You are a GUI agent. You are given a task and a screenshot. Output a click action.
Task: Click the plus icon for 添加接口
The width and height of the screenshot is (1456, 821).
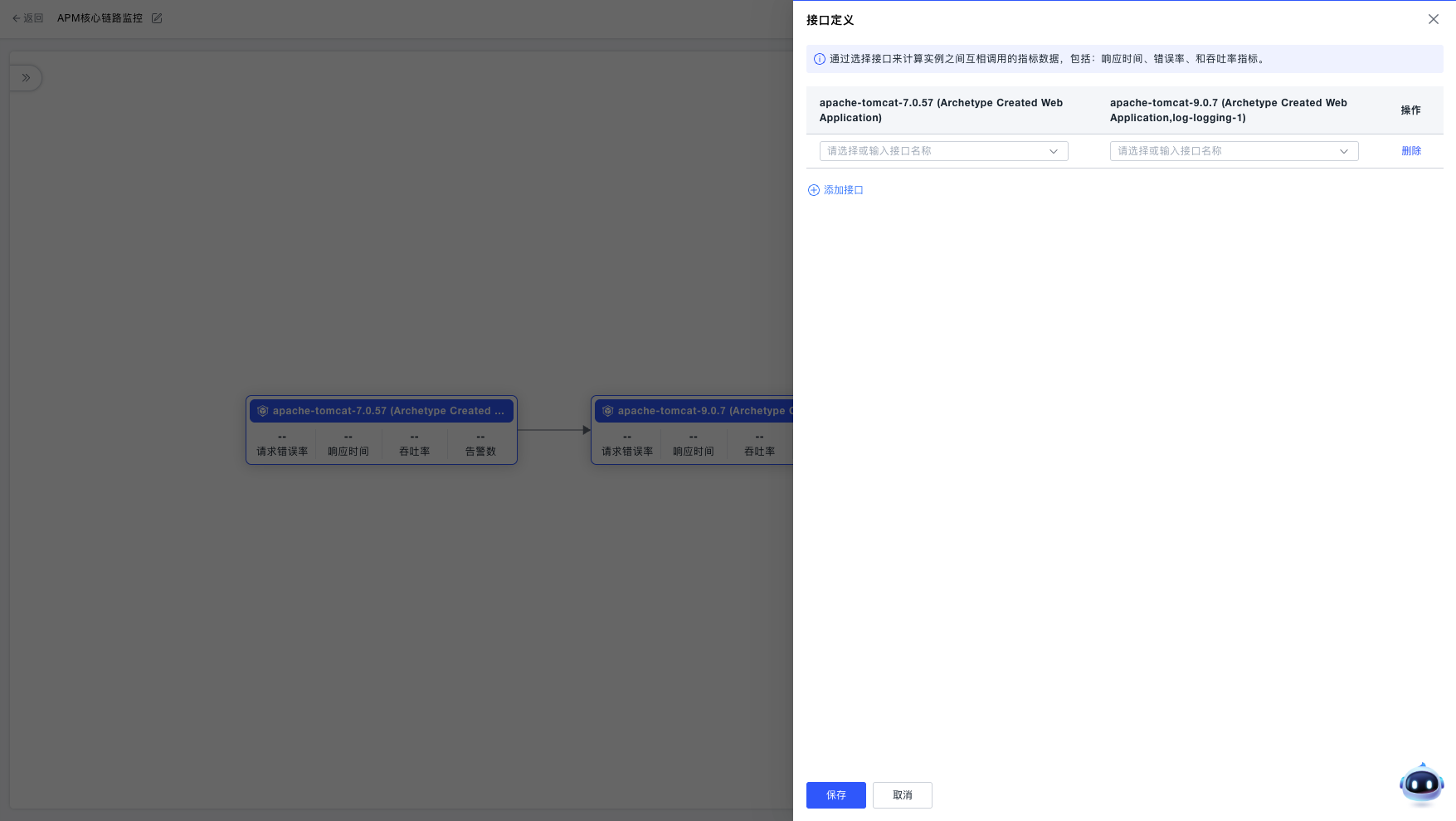813,190
